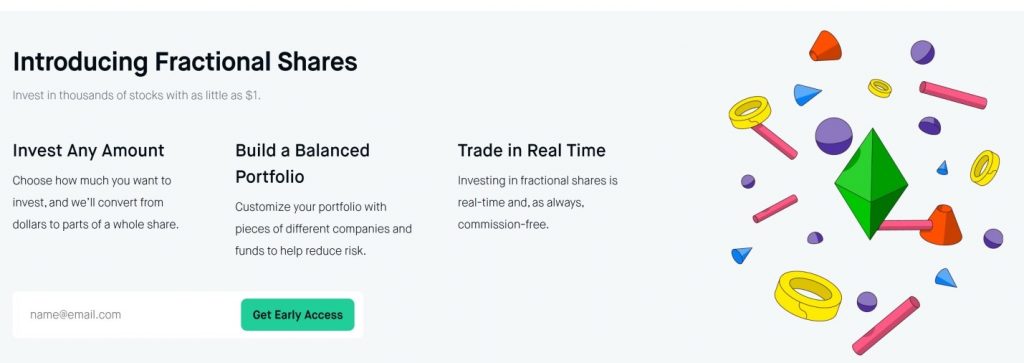
Task: Click the pink cylinder at the bottom right
Action: [x=886, y=325]
